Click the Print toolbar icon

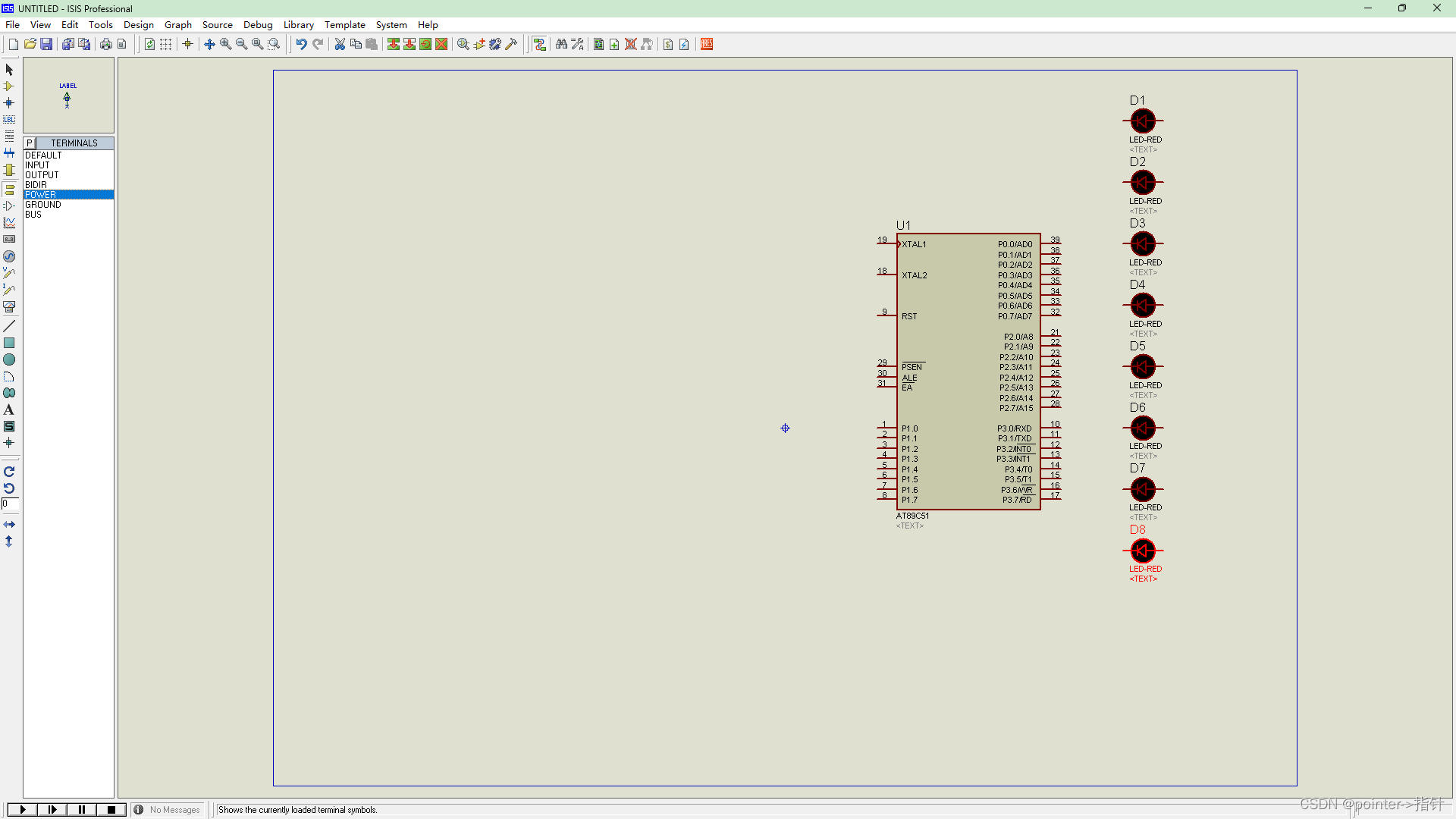(105, 44)
